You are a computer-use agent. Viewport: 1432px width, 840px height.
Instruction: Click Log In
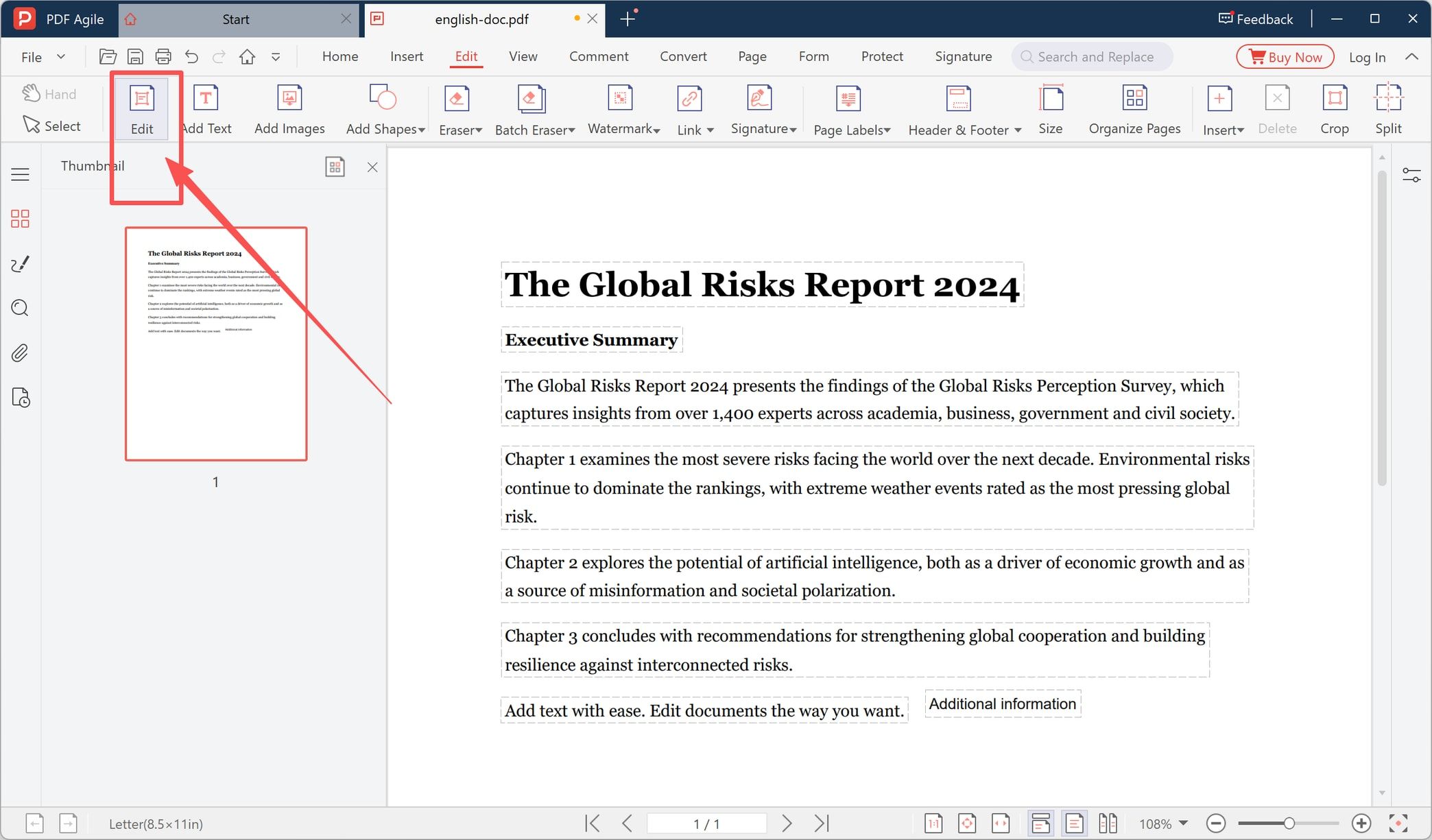pyautogui.click(x=1367, y=58)
